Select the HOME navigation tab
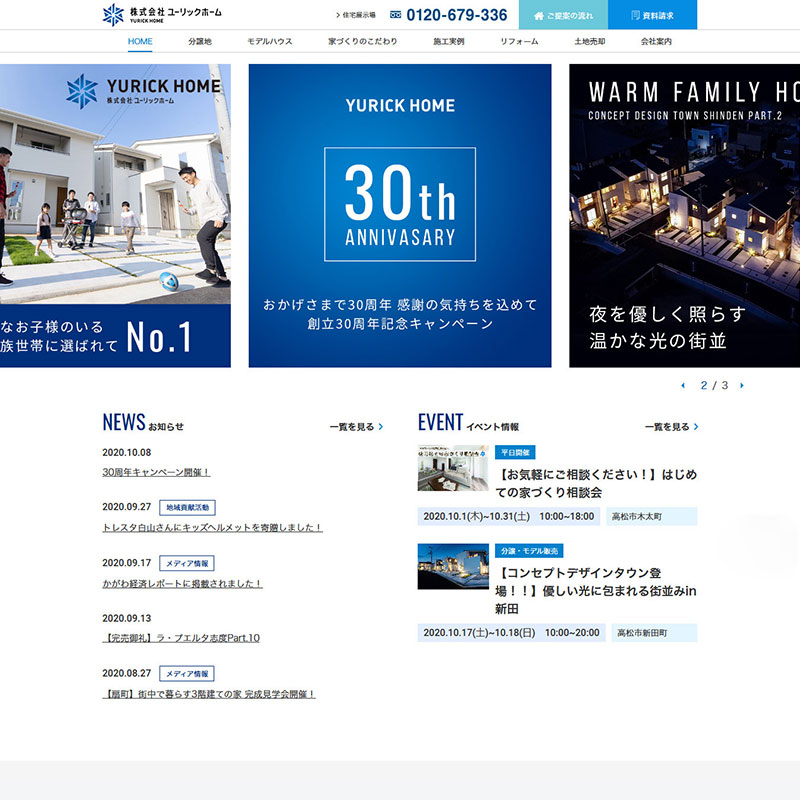Screen dimensions: 800x800 click(x=140, y=41)
